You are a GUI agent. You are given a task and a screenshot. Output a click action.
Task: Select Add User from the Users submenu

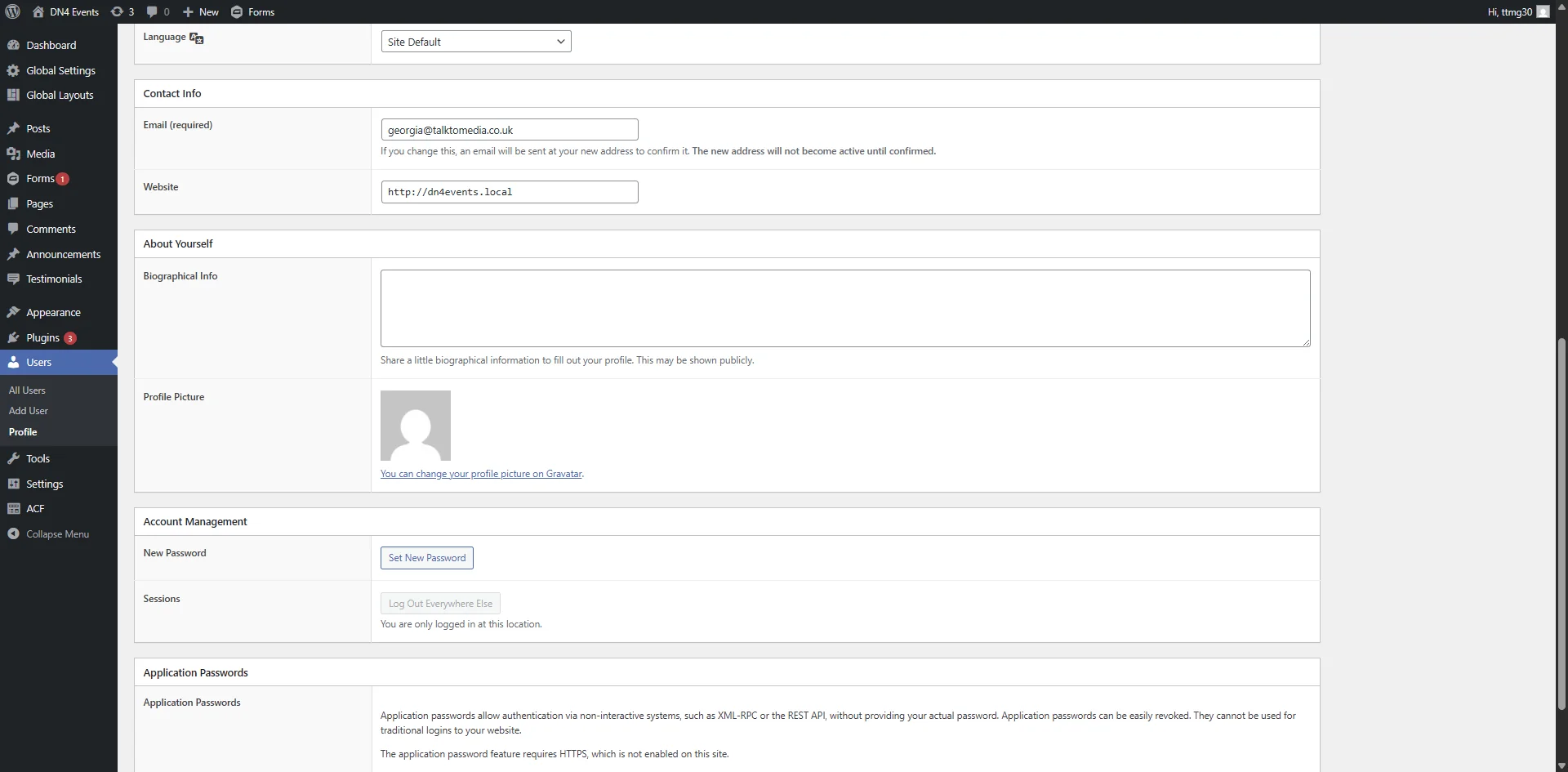click(28, 410)
